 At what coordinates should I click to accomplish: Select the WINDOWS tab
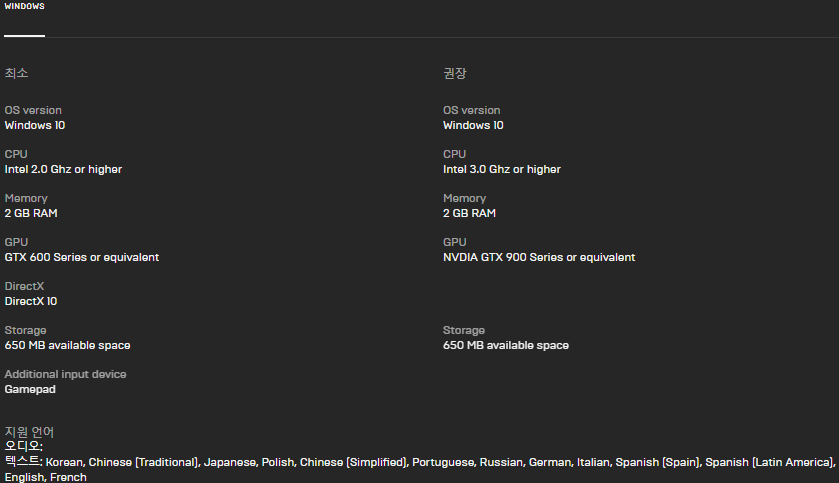25,6
